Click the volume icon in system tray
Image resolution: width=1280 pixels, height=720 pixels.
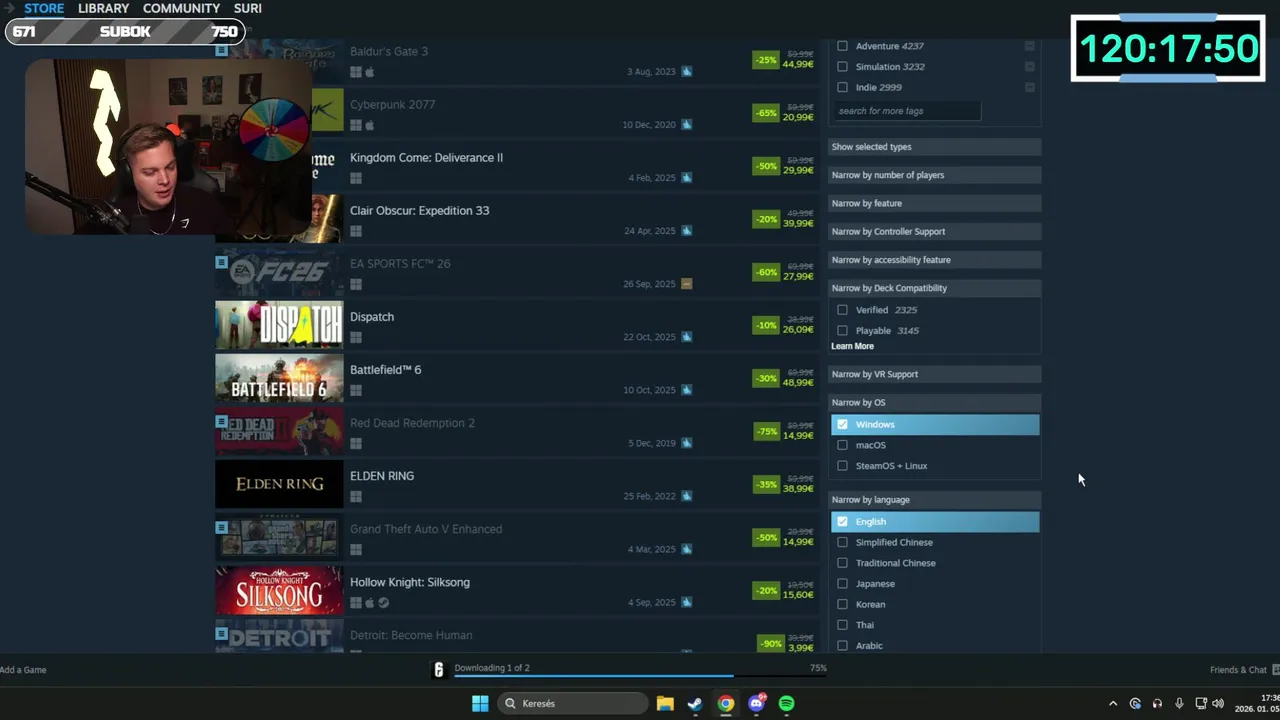click(x=1218, y=704)
